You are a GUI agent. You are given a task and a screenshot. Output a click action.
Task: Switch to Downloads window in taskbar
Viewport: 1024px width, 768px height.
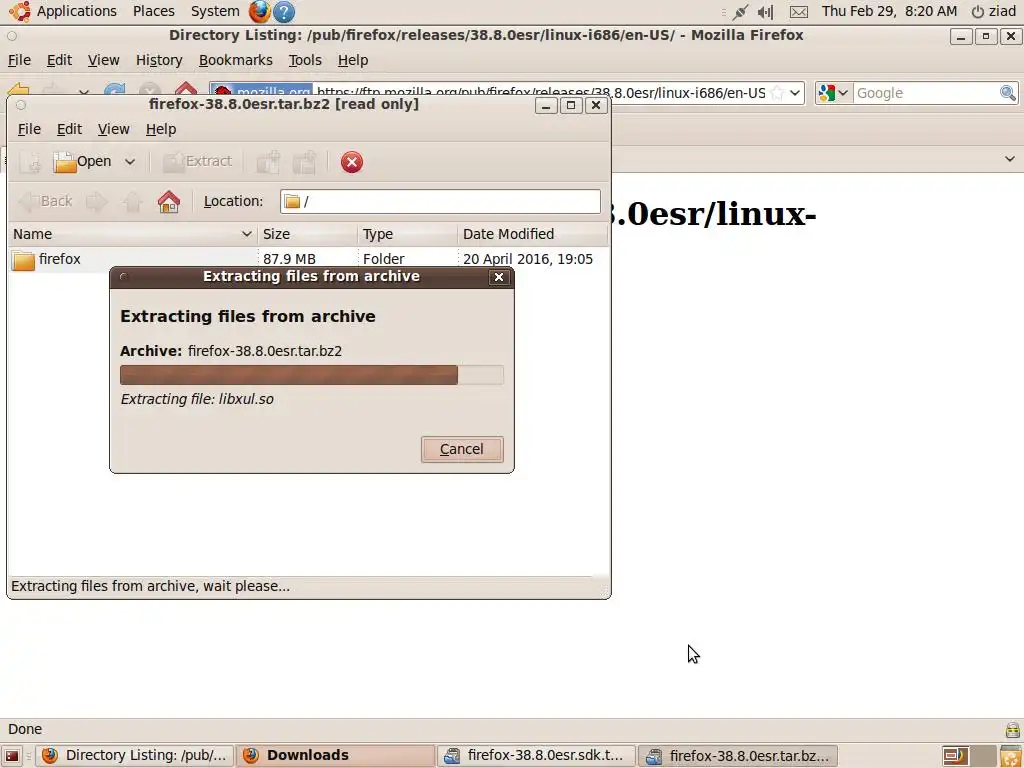click(x=336, y=756)
